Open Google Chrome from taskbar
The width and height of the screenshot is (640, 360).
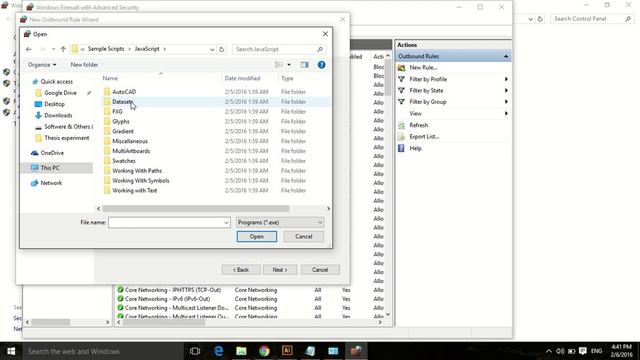pos(264,351)
